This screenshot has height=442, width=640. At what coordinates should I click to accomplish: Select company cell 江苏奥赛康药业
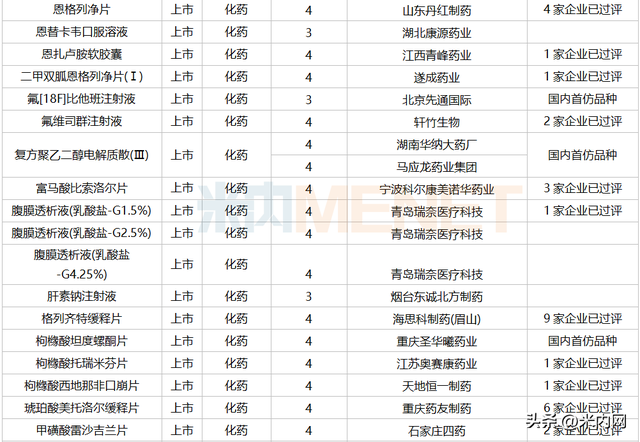(437, 364)
